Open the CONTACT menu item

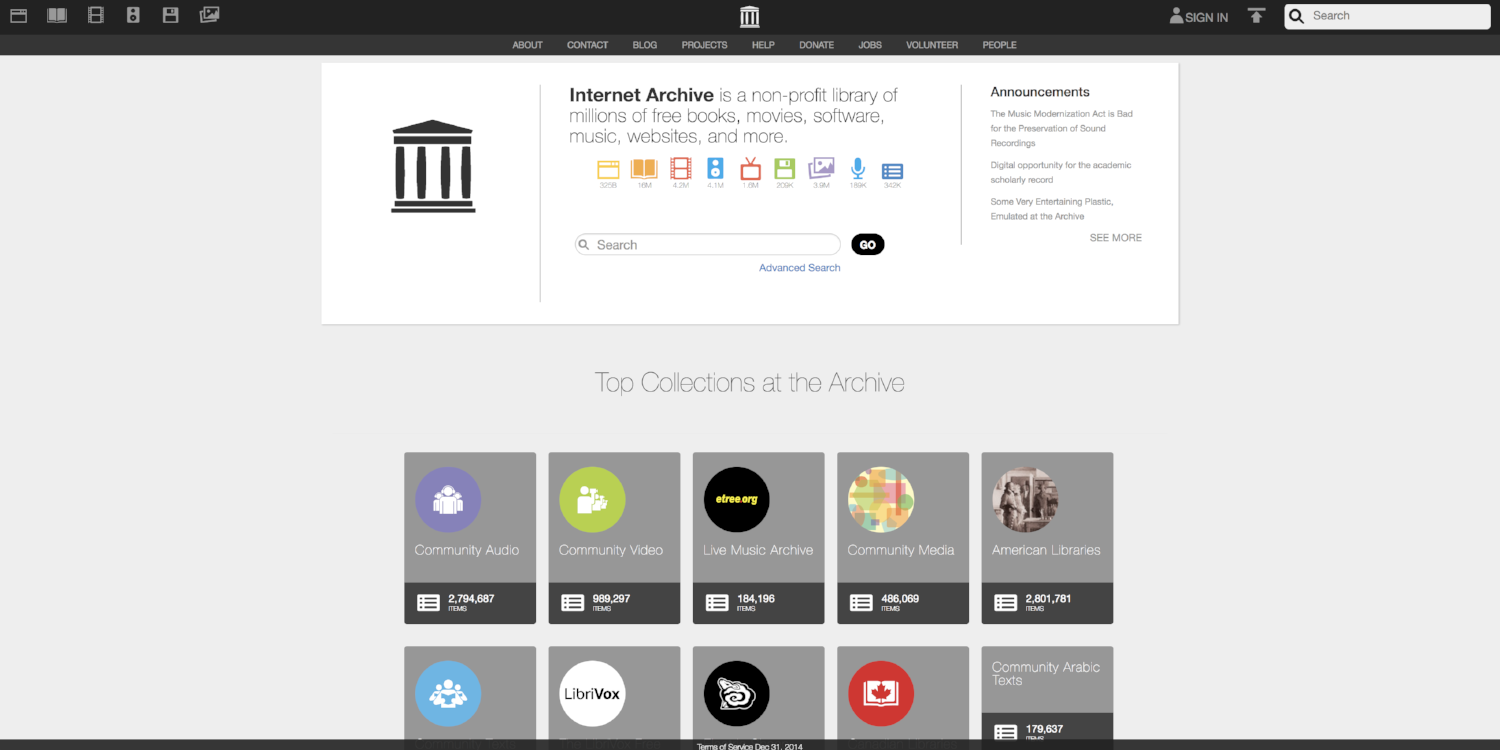coord(587,45)
